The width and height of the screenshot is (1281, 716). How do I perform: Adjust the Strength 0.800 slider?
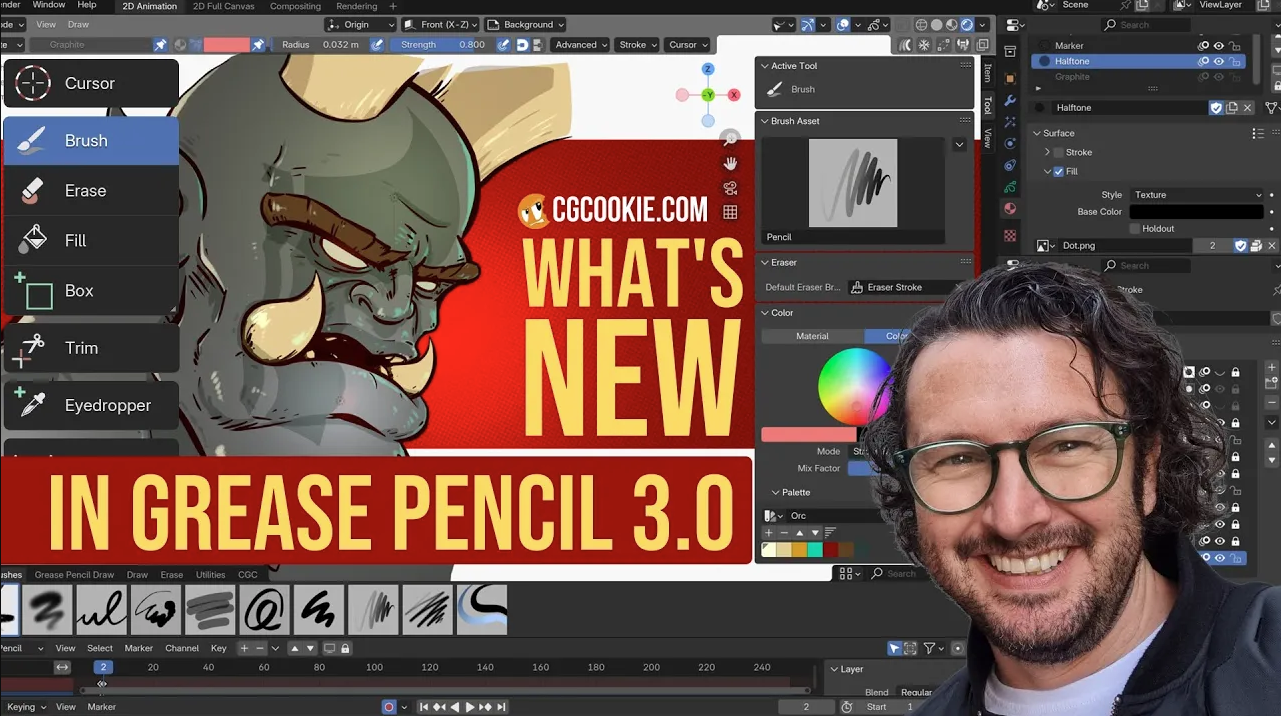click(440, 45)
